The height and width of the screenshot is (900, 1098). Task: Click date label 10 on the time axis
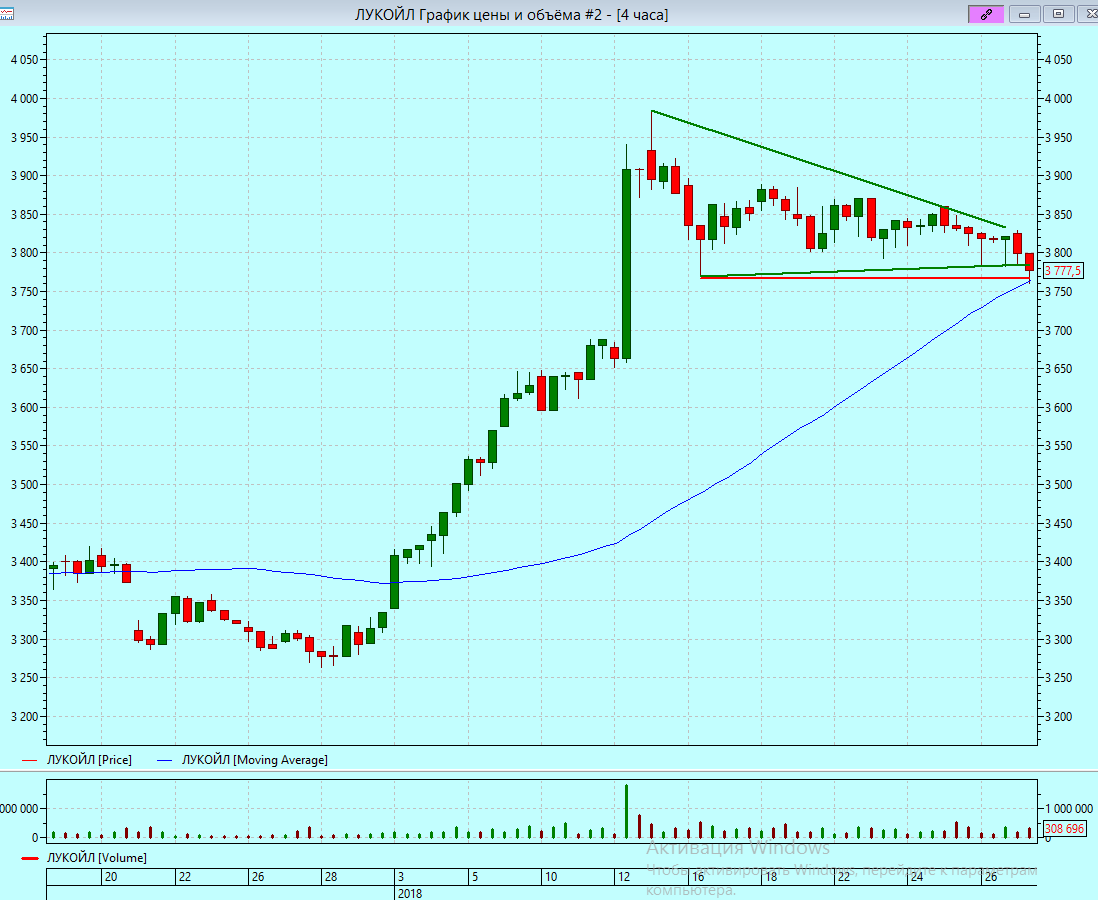(551, 877)
